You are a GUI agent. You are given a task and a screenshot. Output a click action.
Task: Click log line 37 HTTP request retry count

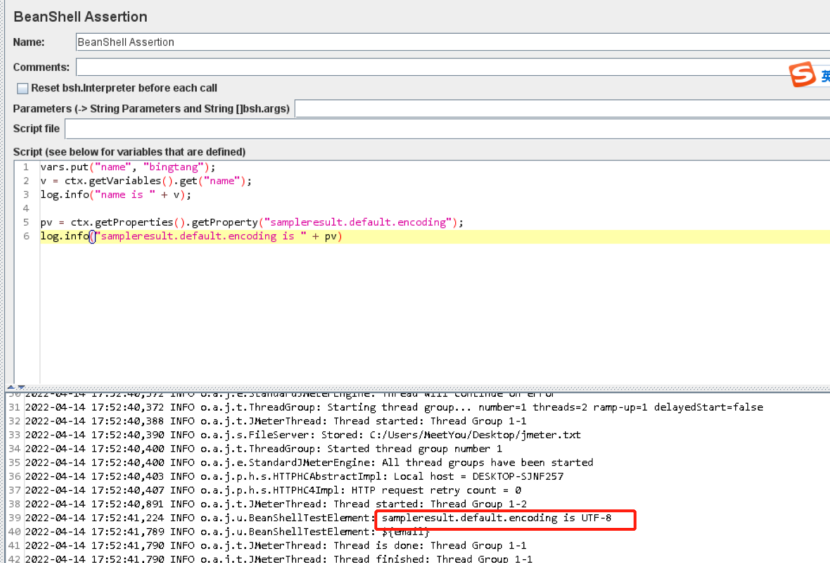tap(273, 490)
